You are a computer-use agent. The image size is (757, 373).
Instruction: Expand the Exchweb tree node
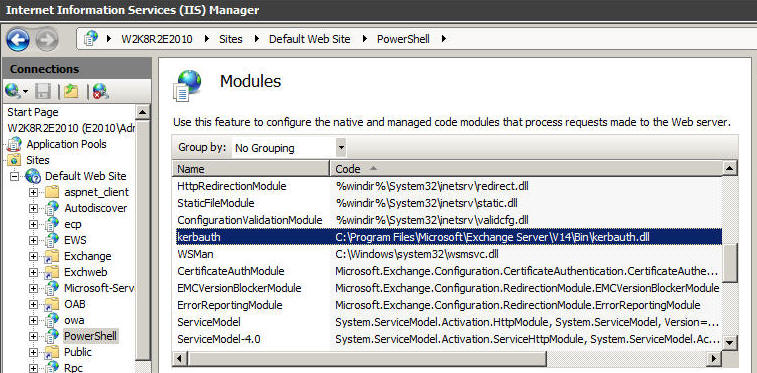[33, 272]
